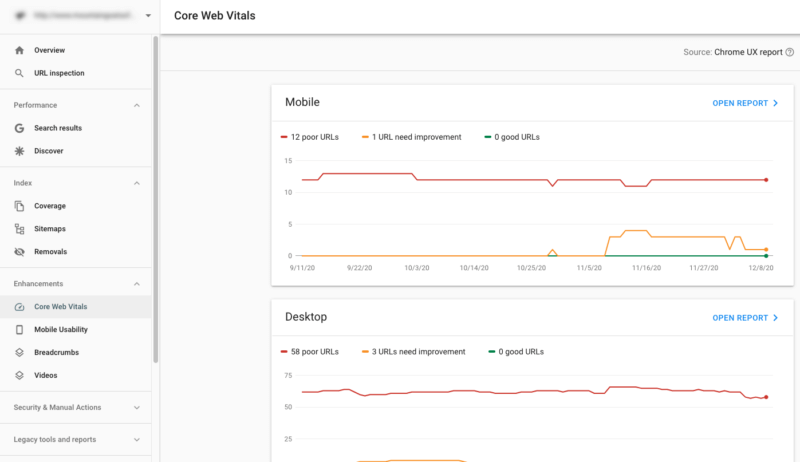Click the Sitemaps tree icon
Image resolution: width=800 pixels, height=462 pixels.
click(19, 229)
